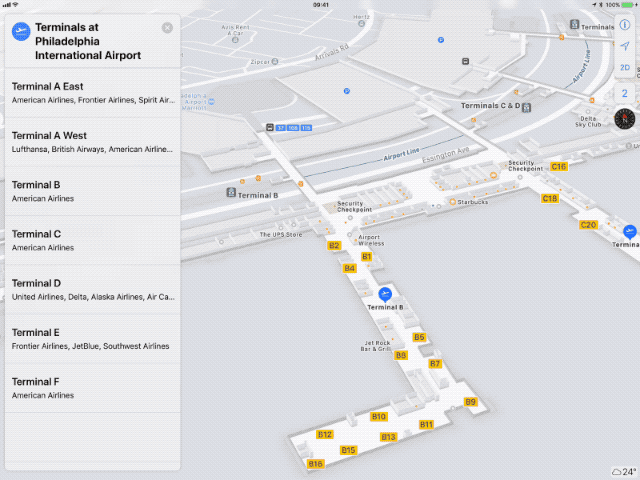Open Terminal B in the list

click(x=93, y=191)
